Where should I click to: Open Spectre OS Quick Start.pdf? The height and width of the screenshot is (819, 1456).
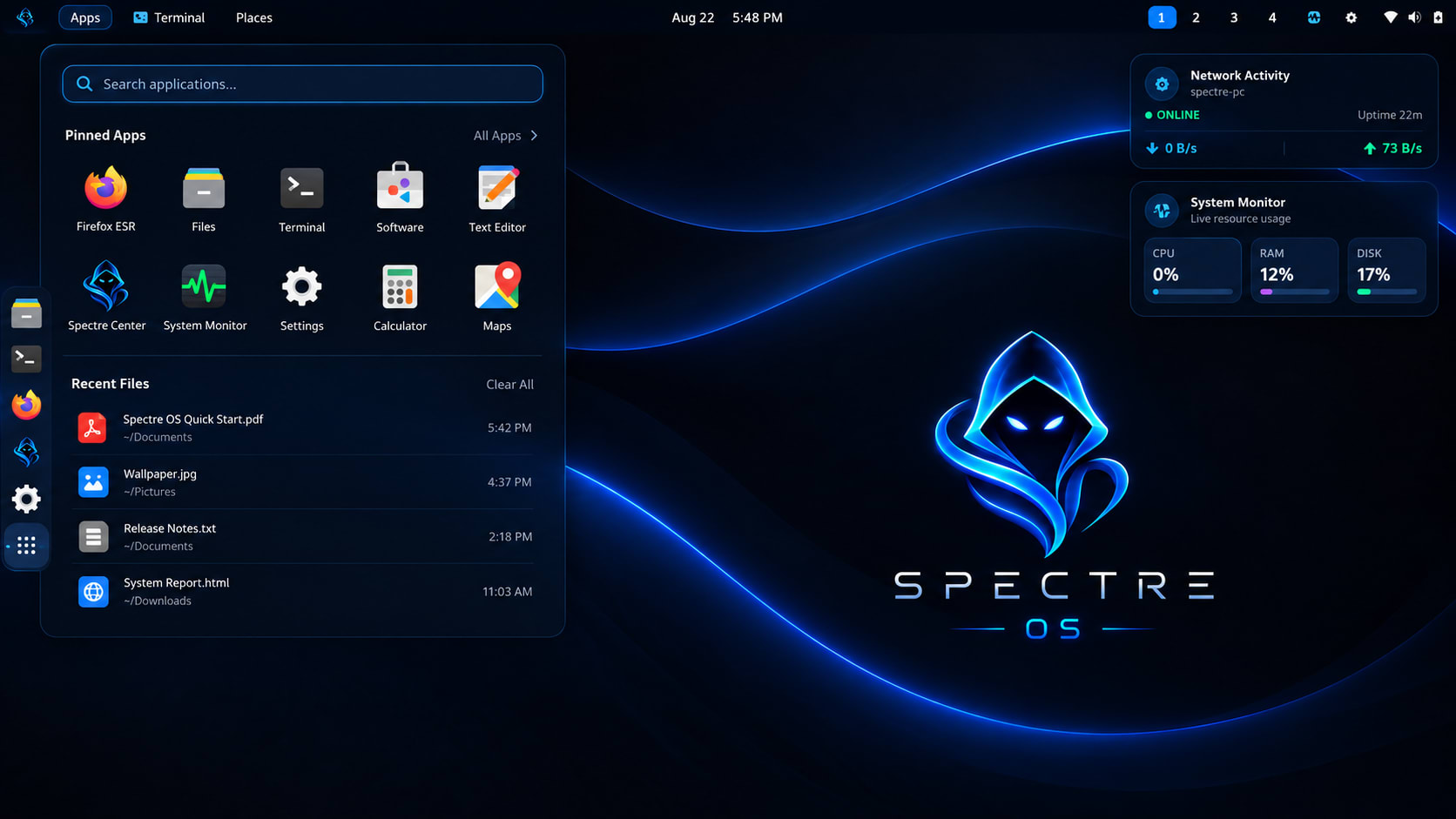[x=303, y=427]
